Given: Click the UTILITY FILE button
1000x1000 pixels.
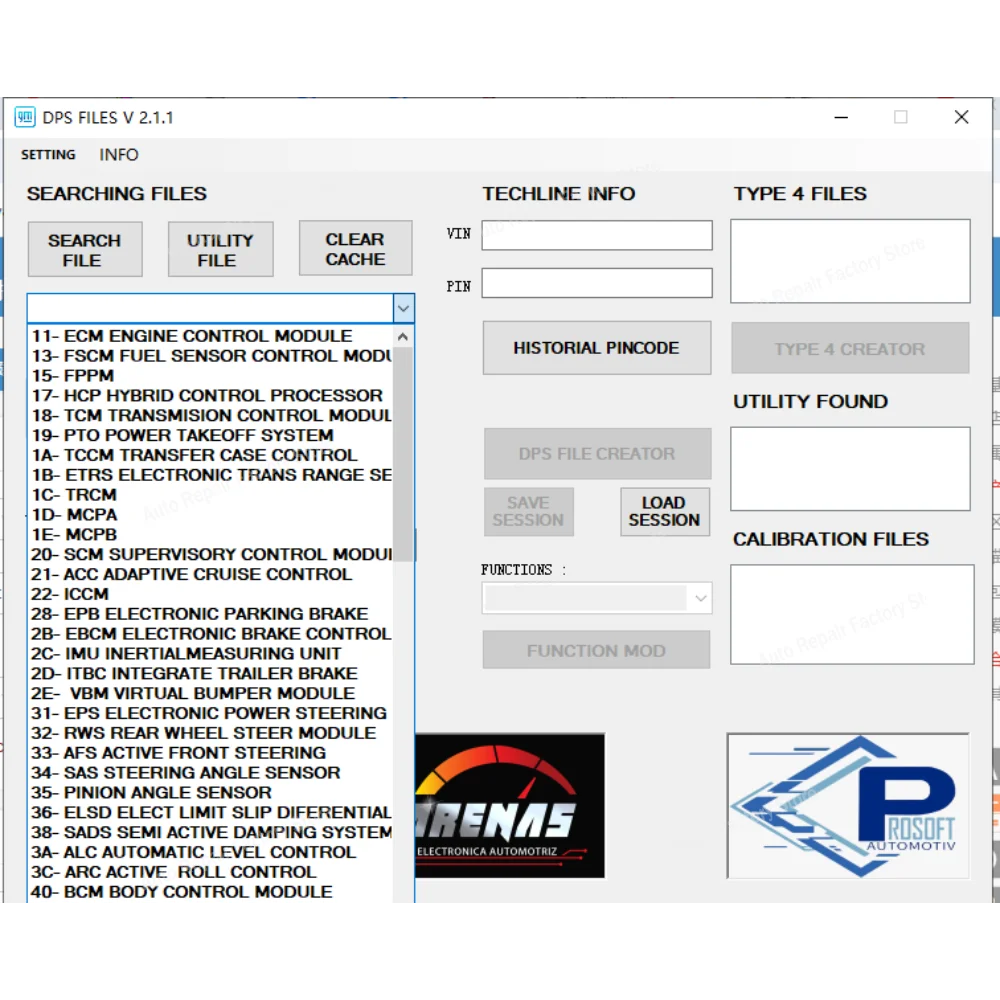Looking at the screenshot, I should click(x=221, y=249).
